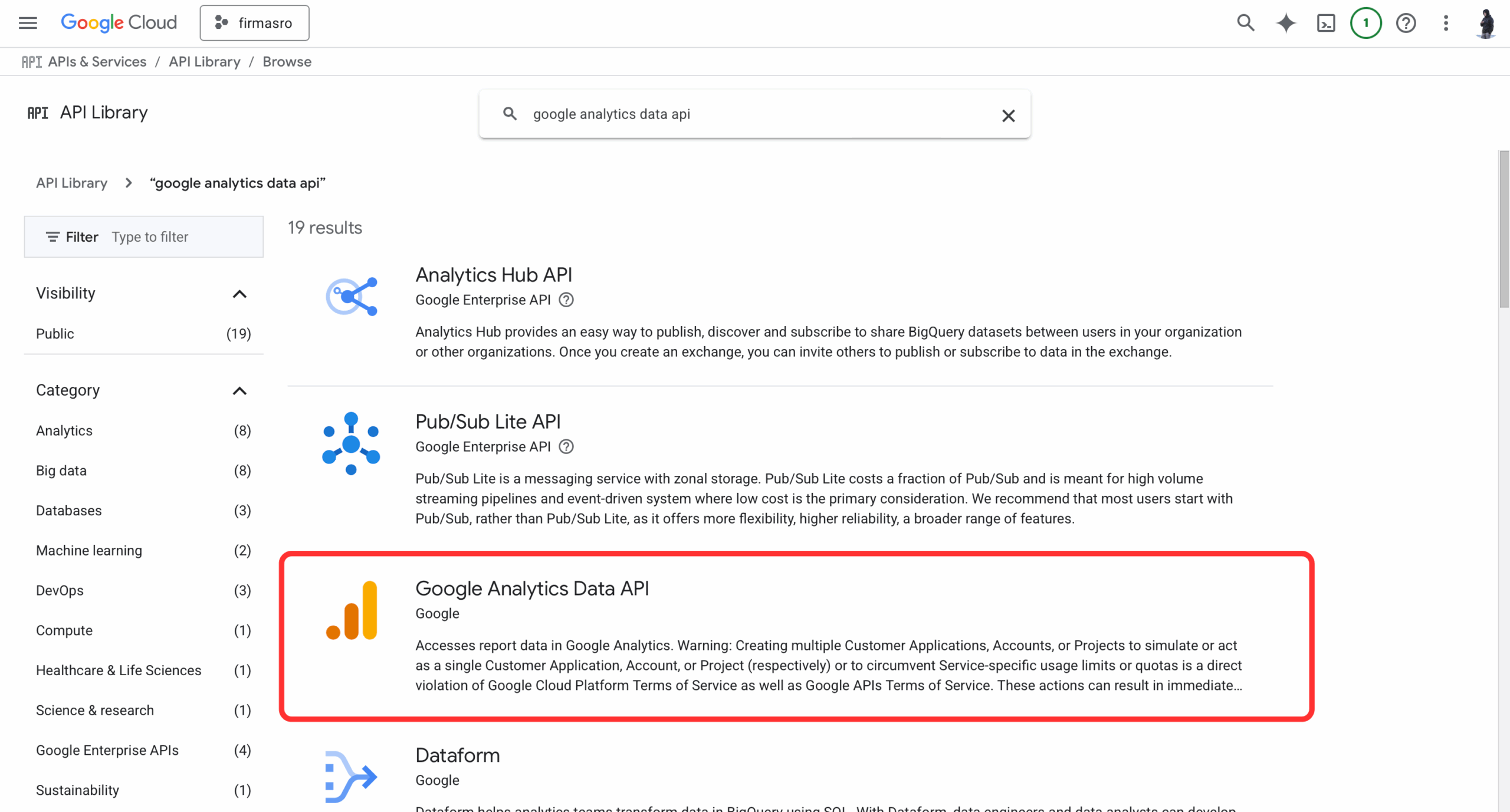Click the Google Cloud logo

click(119, 23)
